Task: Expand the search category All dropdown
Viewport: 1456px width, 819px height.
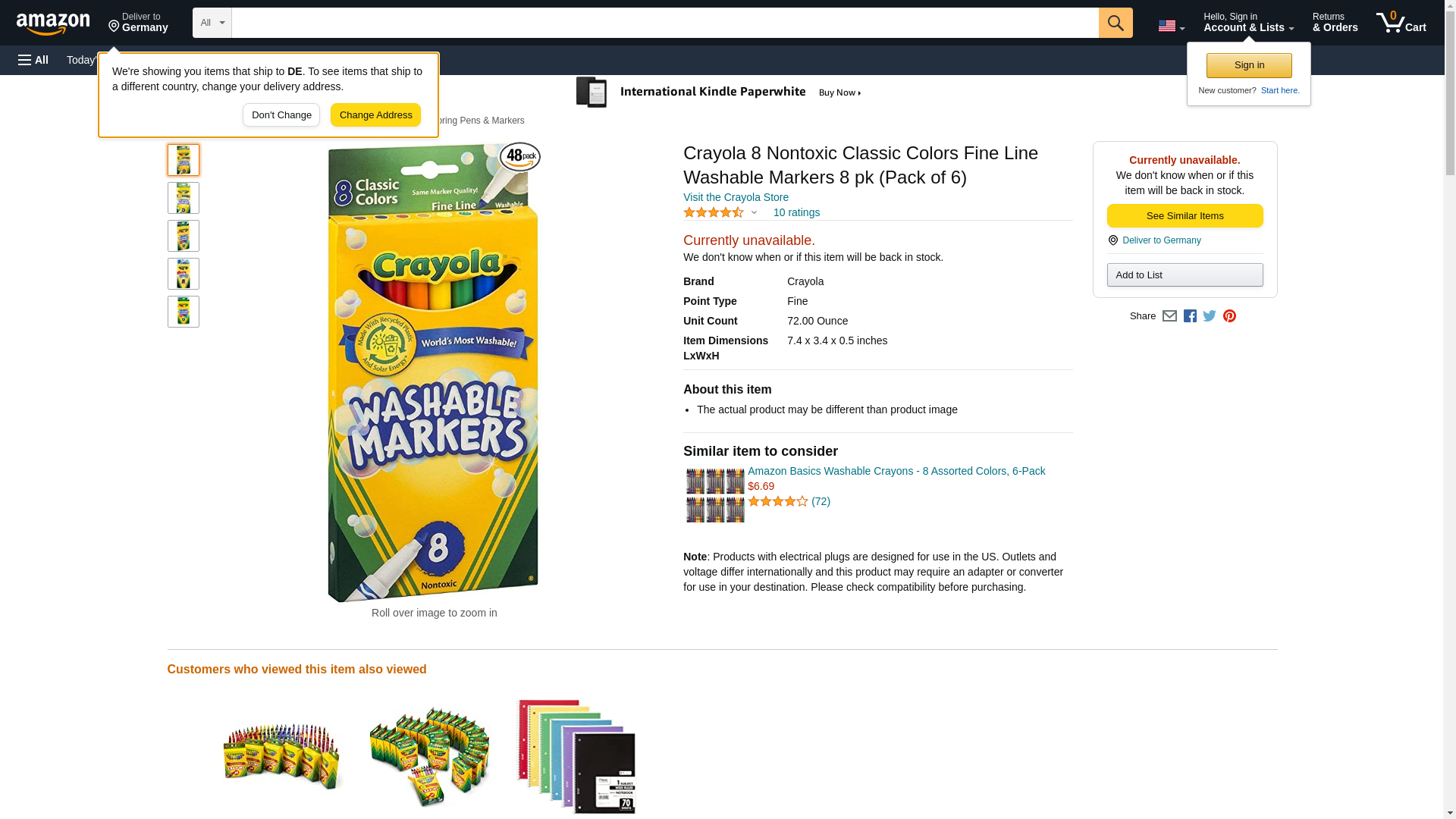Action: point(212,23)
